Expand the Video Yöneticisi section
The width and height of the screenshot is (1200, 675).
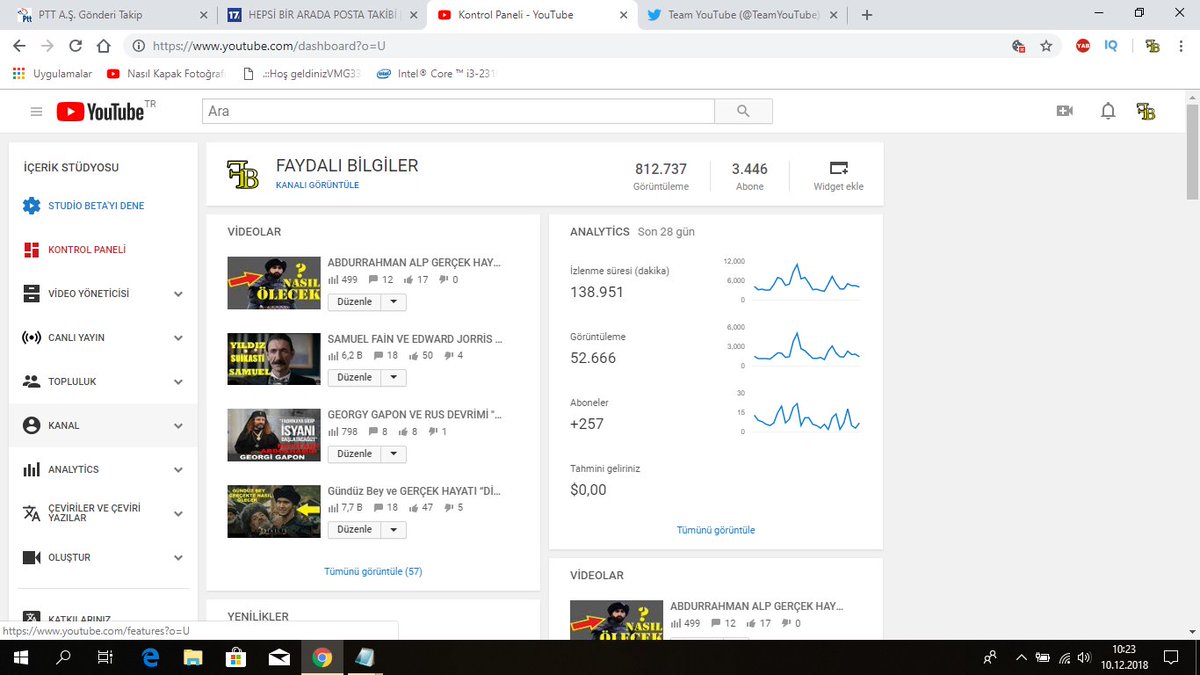[178, 294]
